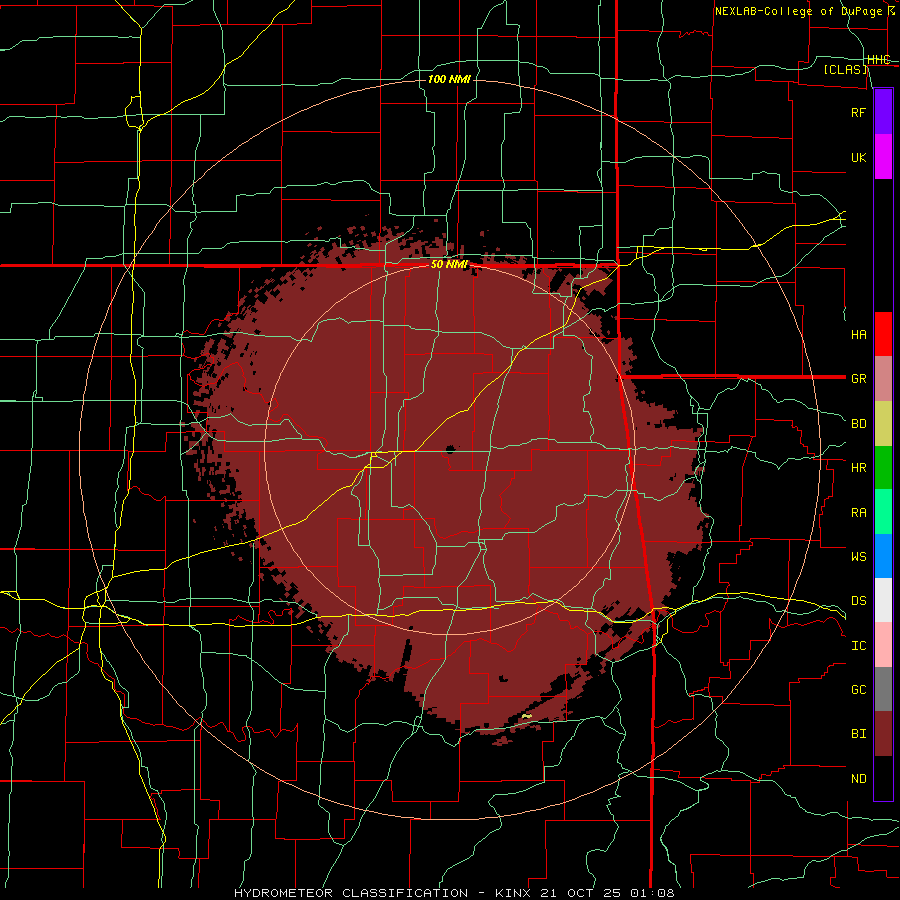Click the purple RF legend color swatch

click(883, 112)
